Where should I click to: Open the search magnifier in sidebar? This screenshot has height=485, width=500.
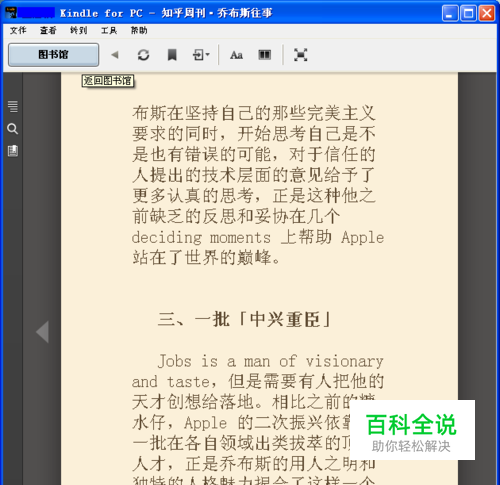(x=13, y=129)
